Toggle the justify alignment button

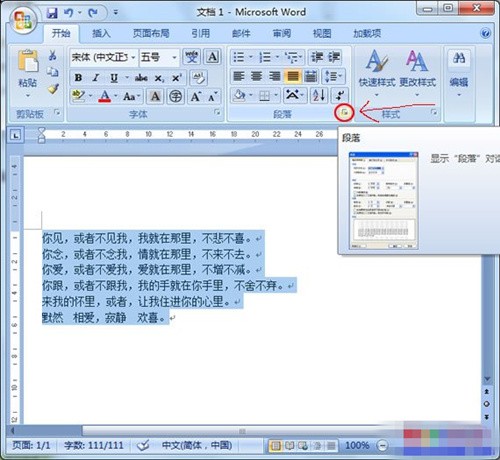click(x=293, y=76)
